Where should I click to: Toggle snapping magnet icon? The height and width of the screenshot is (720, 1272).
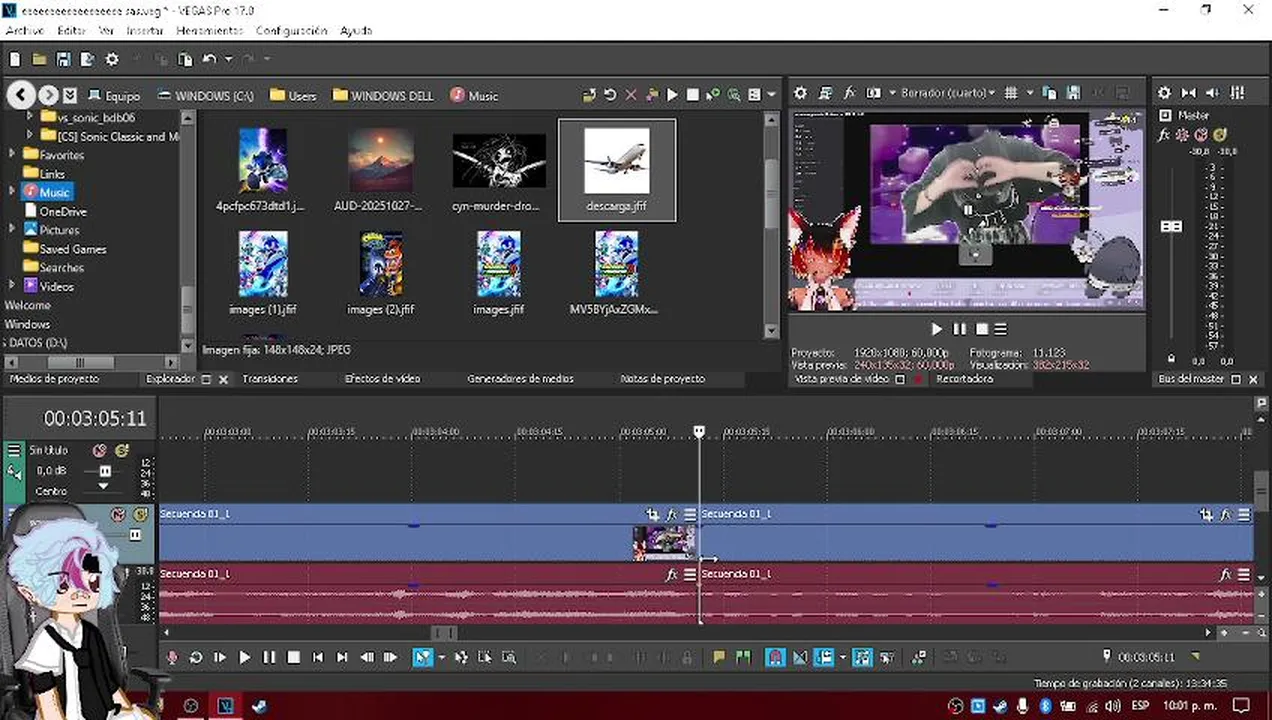[775, 657]
